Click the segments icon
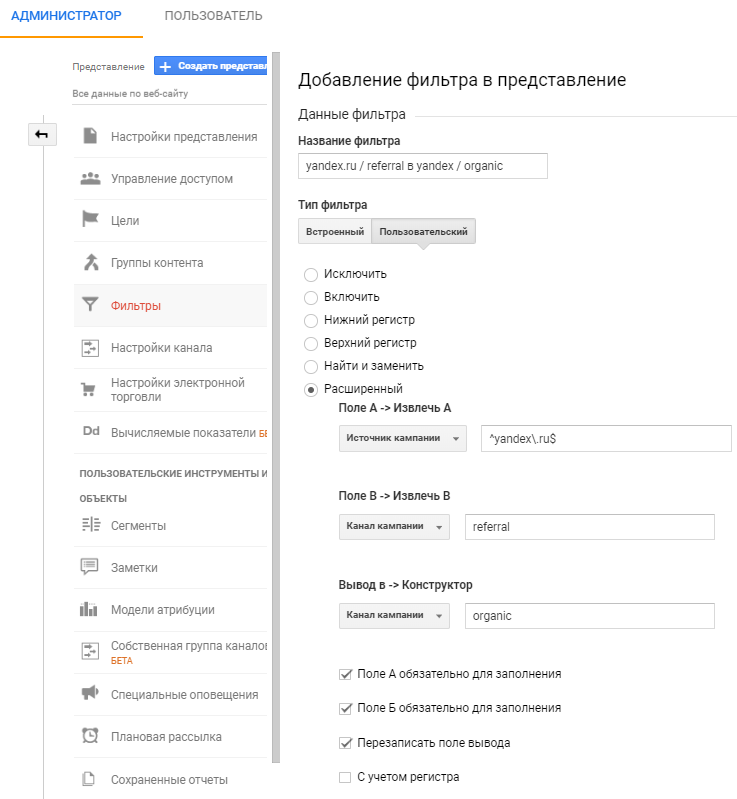This screenshot has width=737, height=799. [91, 524]
